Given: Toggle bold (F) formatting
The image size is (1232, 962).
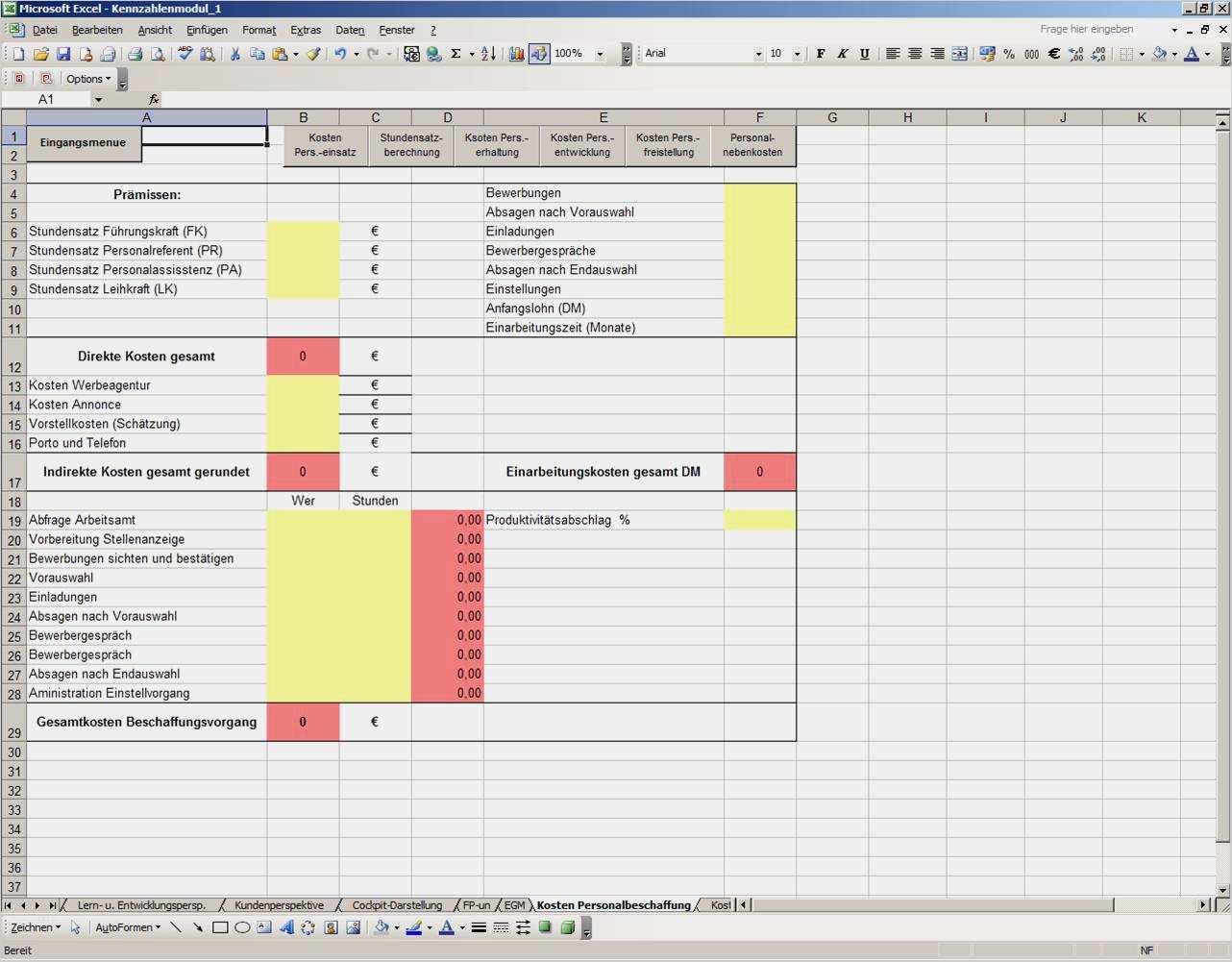Looking at the screenshot, I should click(821, 55).
